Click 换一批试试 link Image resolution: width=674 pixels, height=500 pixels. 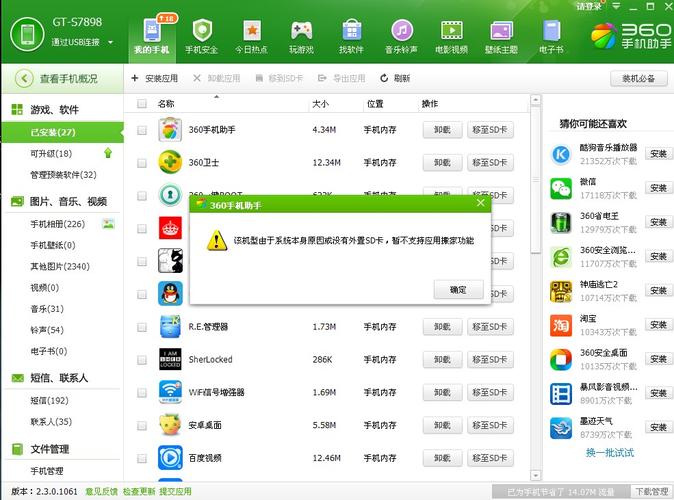(610, 452)
